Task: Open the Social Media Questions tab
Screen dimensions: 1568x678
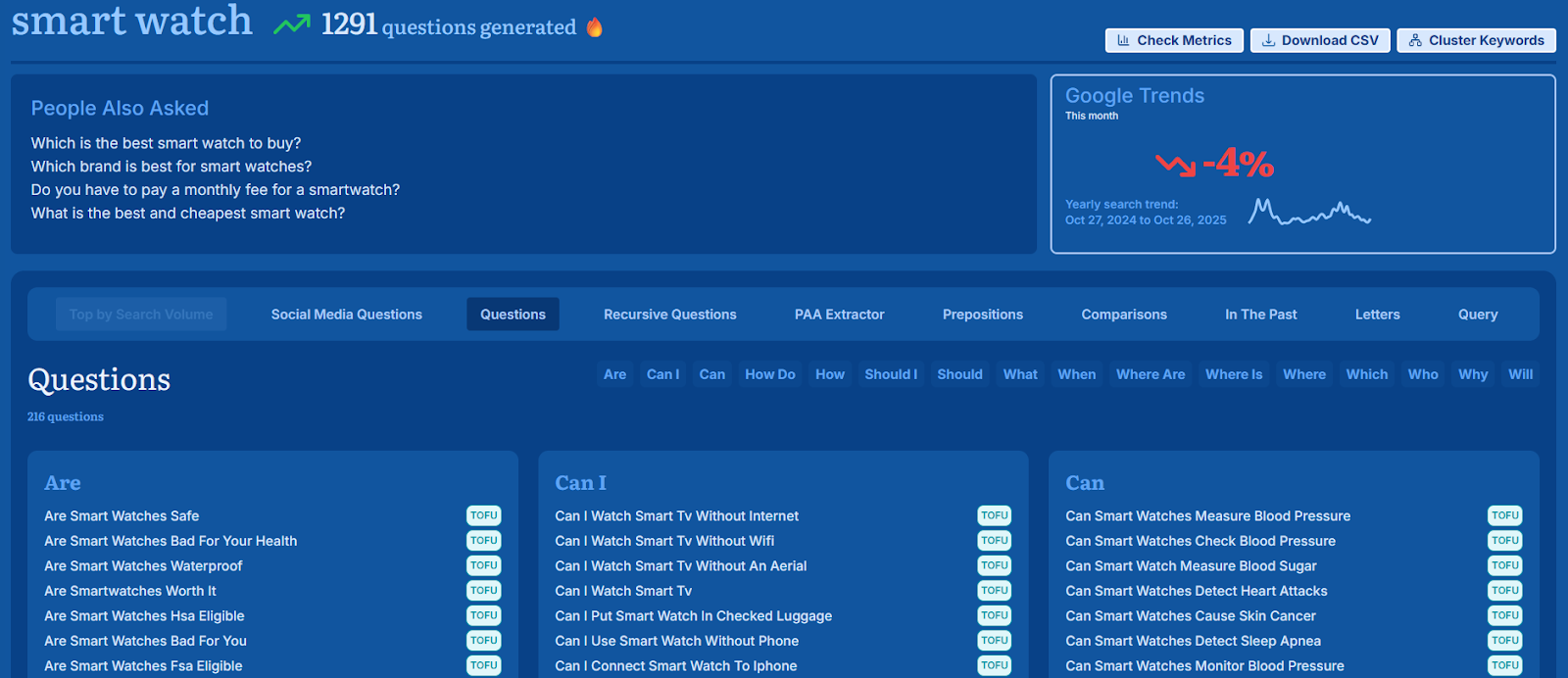Action: (346, 315)
